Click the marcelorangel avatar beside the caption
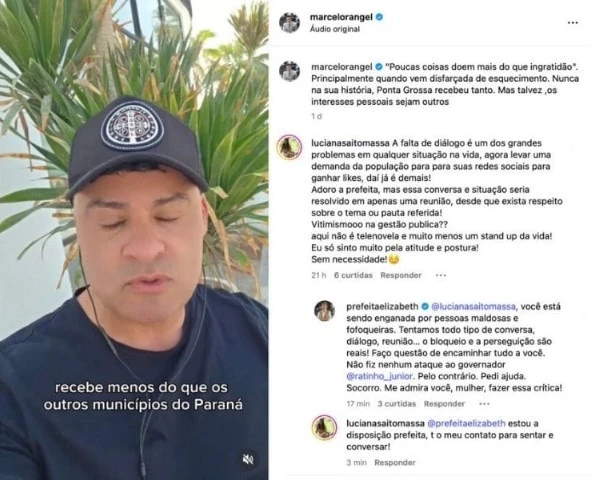Screen dimensions: 611x480 289,71
